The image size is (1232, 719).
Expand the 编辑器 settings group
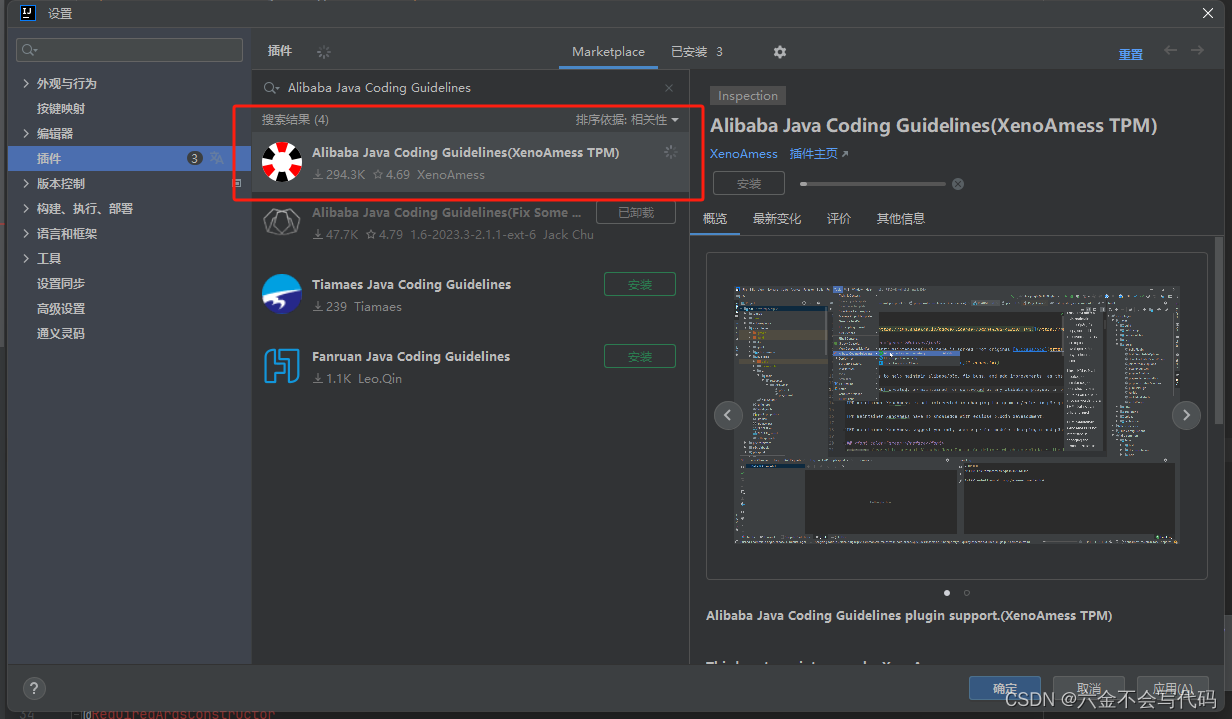[x=26, y=134]
